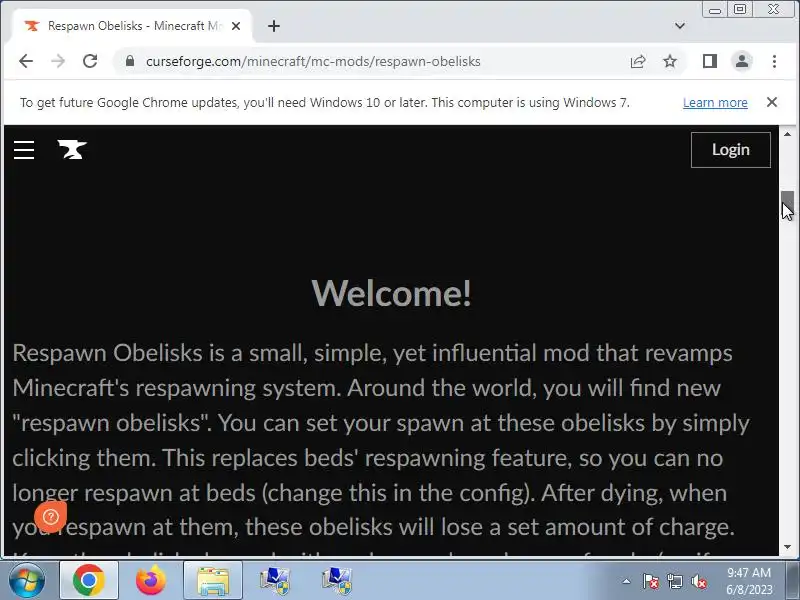Open the Learn more link
The image size is (800, 600).
point(715,103)
